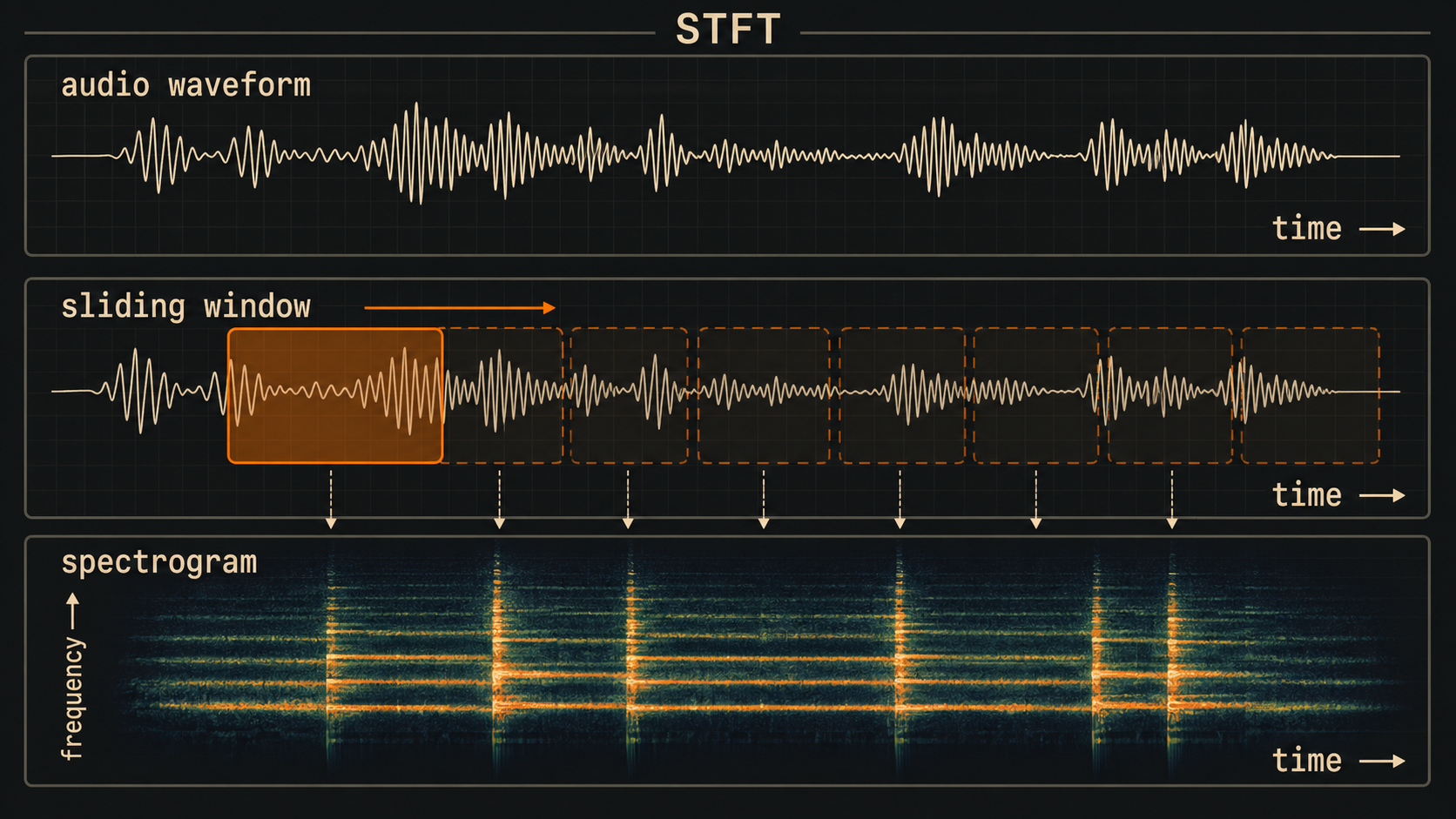
Task: Click the vertical "frequency" axis label
Action: point(73,698)
